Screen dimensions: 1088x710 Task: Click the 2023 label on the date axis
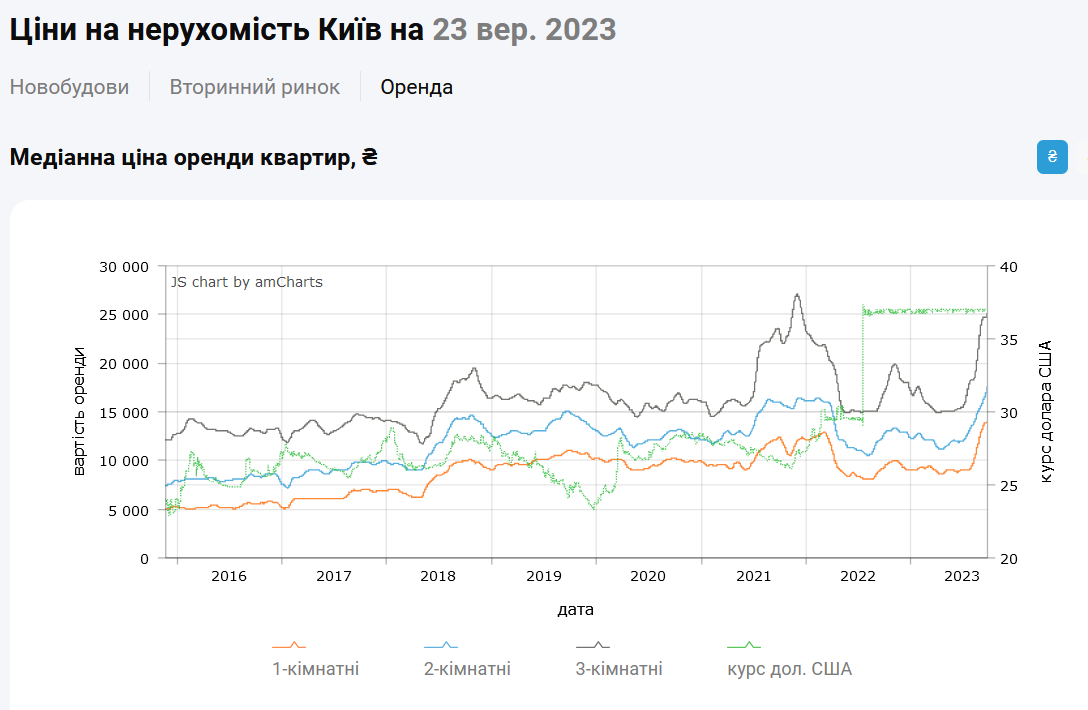coord(963,576)
